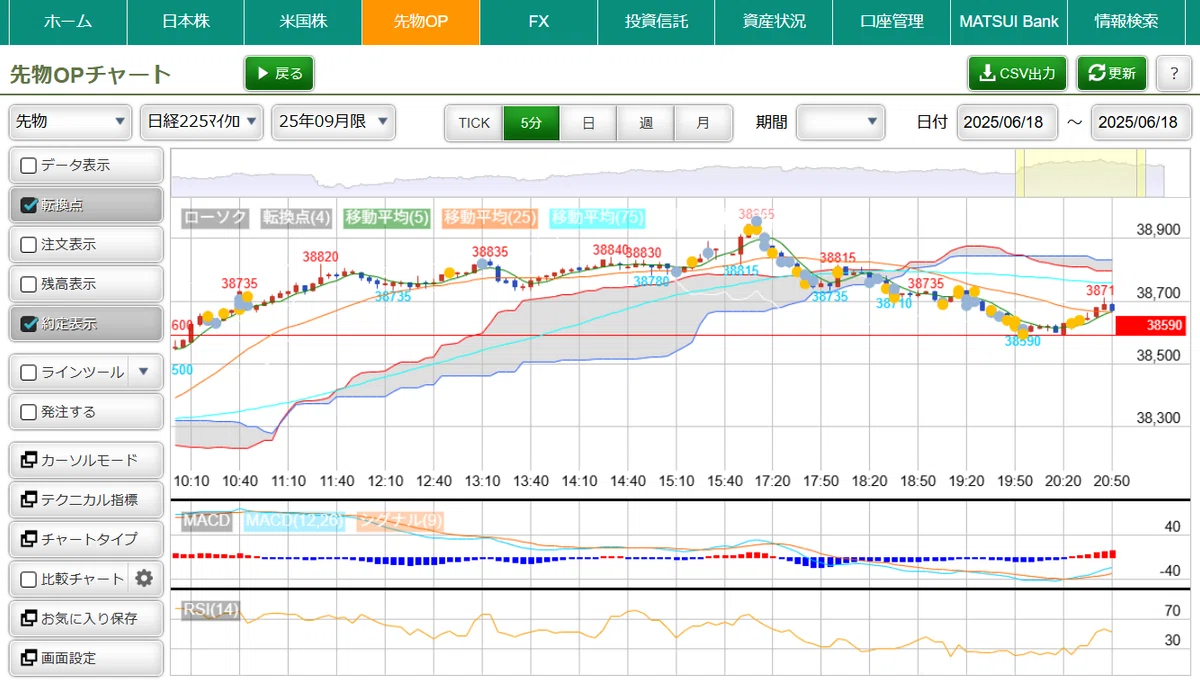This screenshot has height=683, width=1200.
Task: Open チャートタイプ selection panel
Action: 86,539
